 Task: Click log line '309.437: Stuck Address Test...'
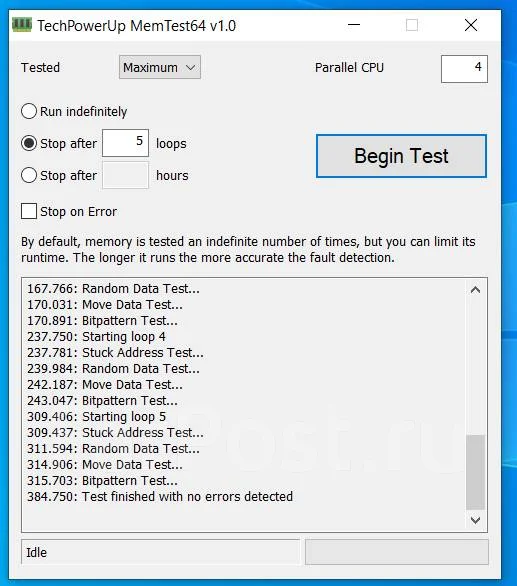click(x=116, y=432)
